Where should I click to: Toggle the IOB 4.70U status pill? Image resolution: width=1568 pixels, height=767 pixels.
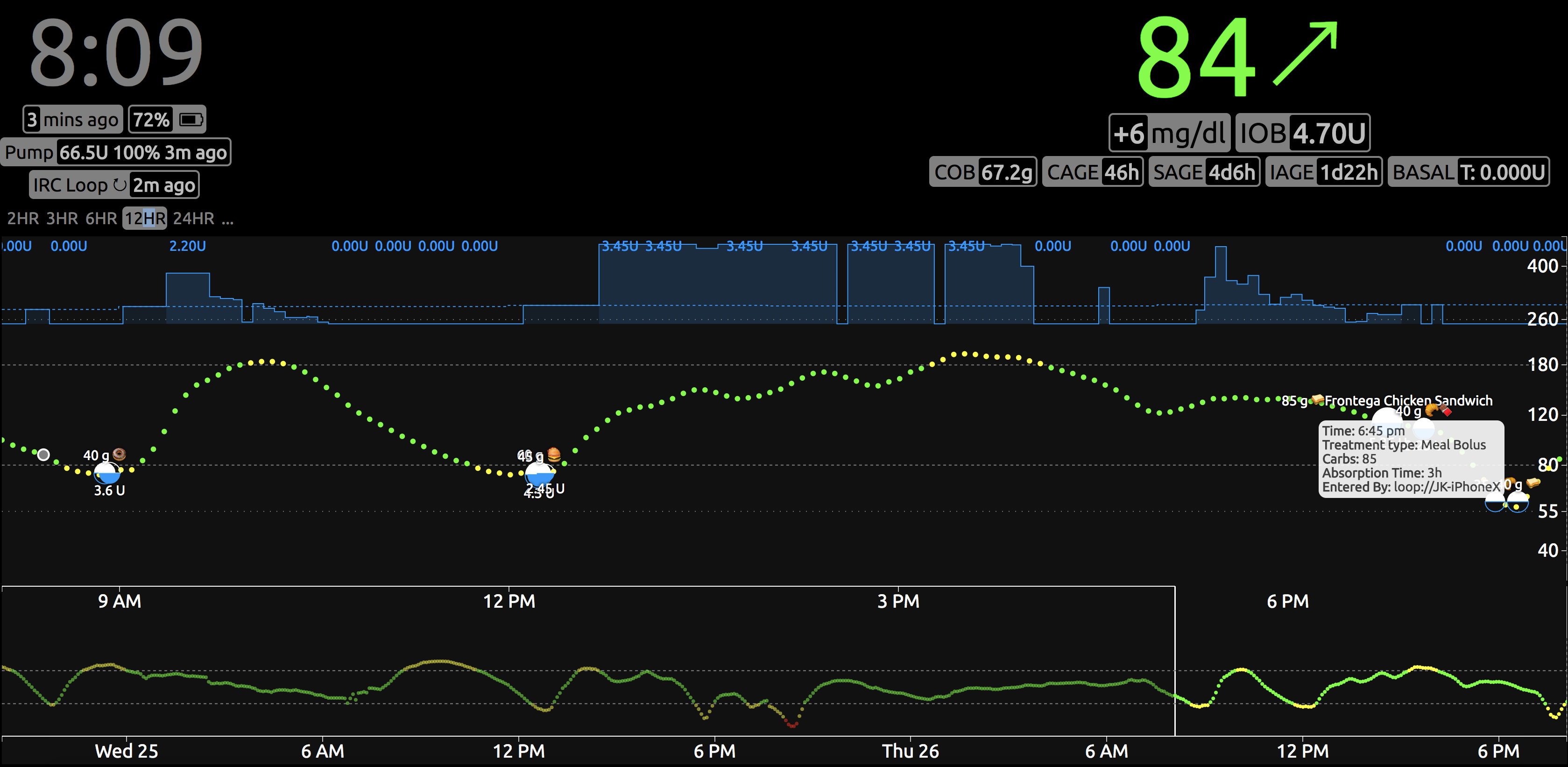(1303, 133)
